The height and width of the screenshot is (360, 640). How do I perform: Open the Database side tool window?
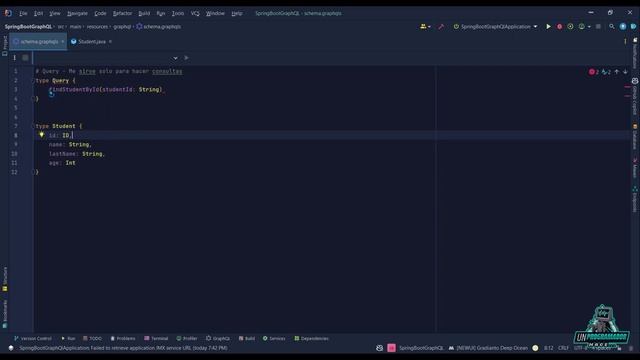(635, 137)
